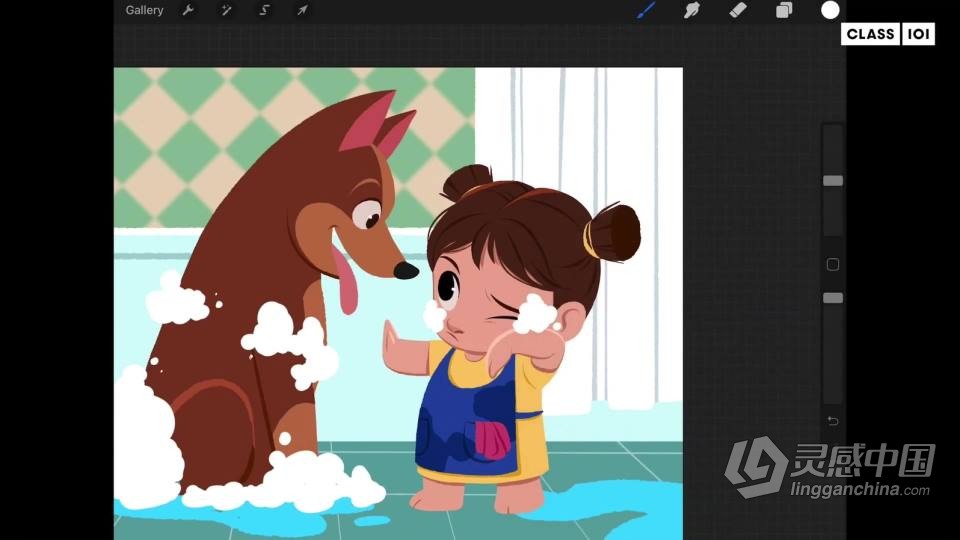Select the Eraser tool
This screenshot has width=960, height=540.
coord(738,10)
